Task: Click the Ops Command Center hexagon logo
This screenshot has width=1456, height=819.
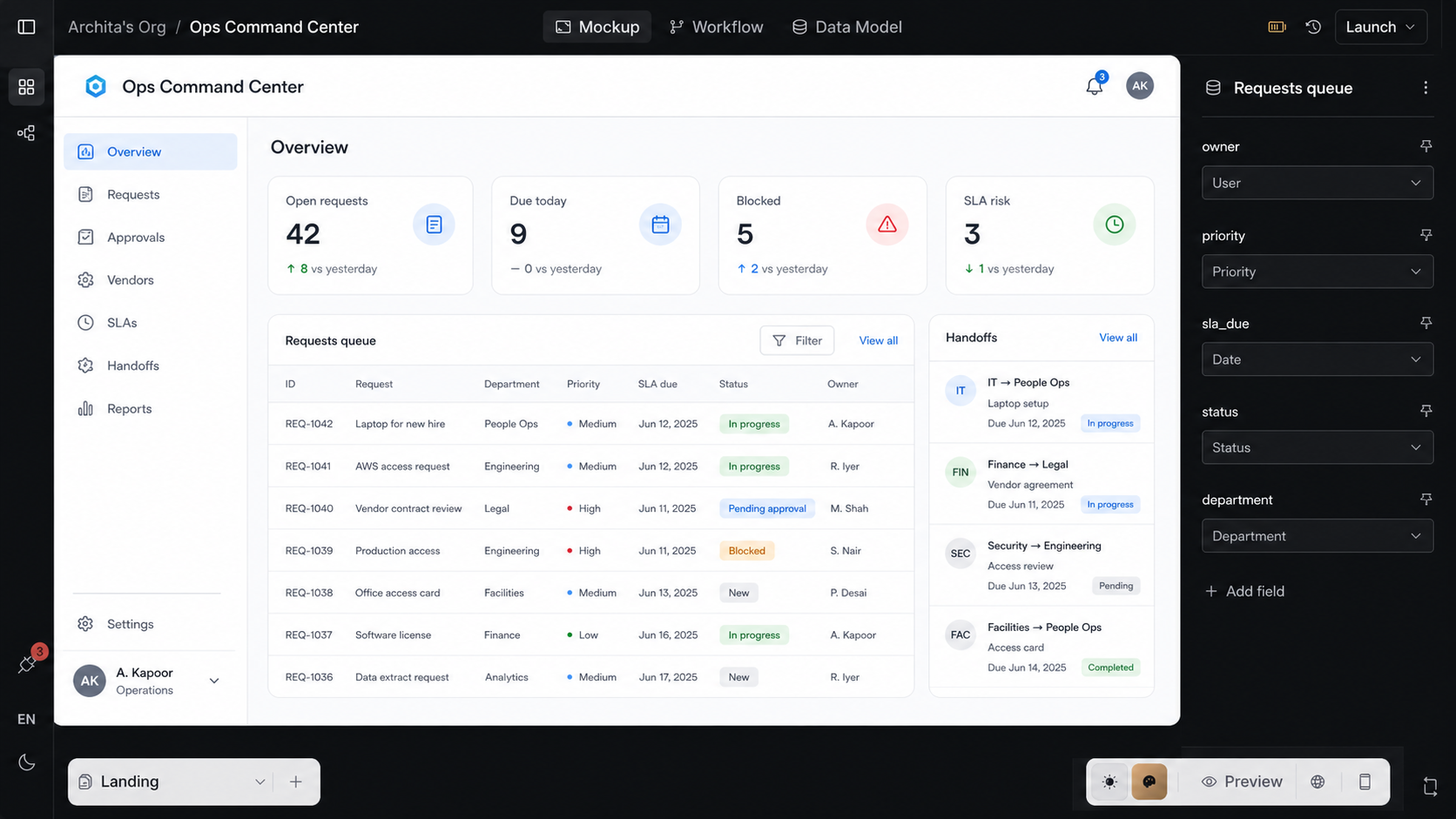Action: click(x=96, y=86)
